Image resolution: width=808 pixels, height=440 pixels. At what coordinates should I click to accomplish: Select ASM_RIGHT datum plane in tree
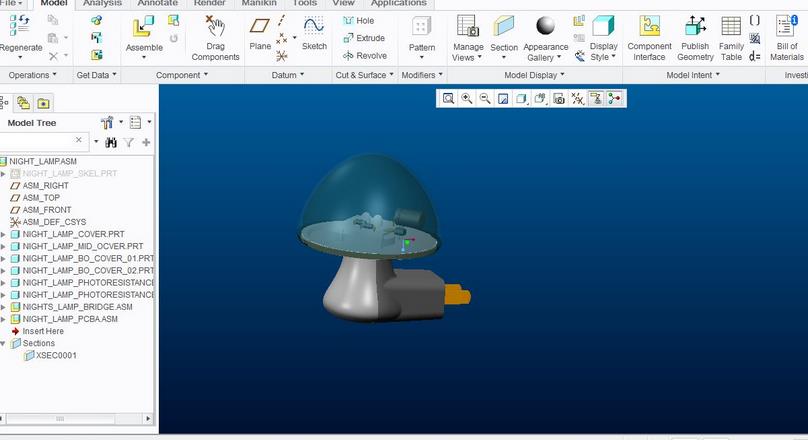(x=45, y=185)
